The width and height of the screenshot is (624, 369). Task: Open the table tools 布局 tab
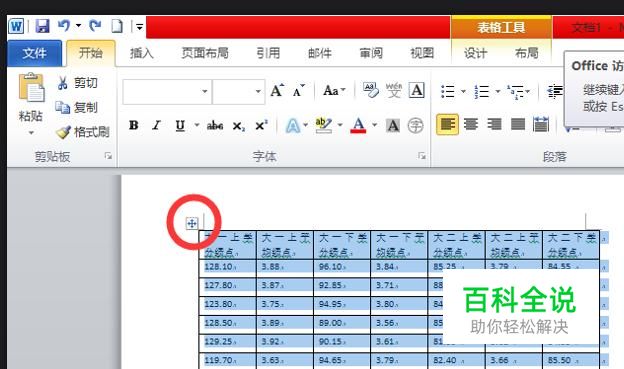(526, 53)
